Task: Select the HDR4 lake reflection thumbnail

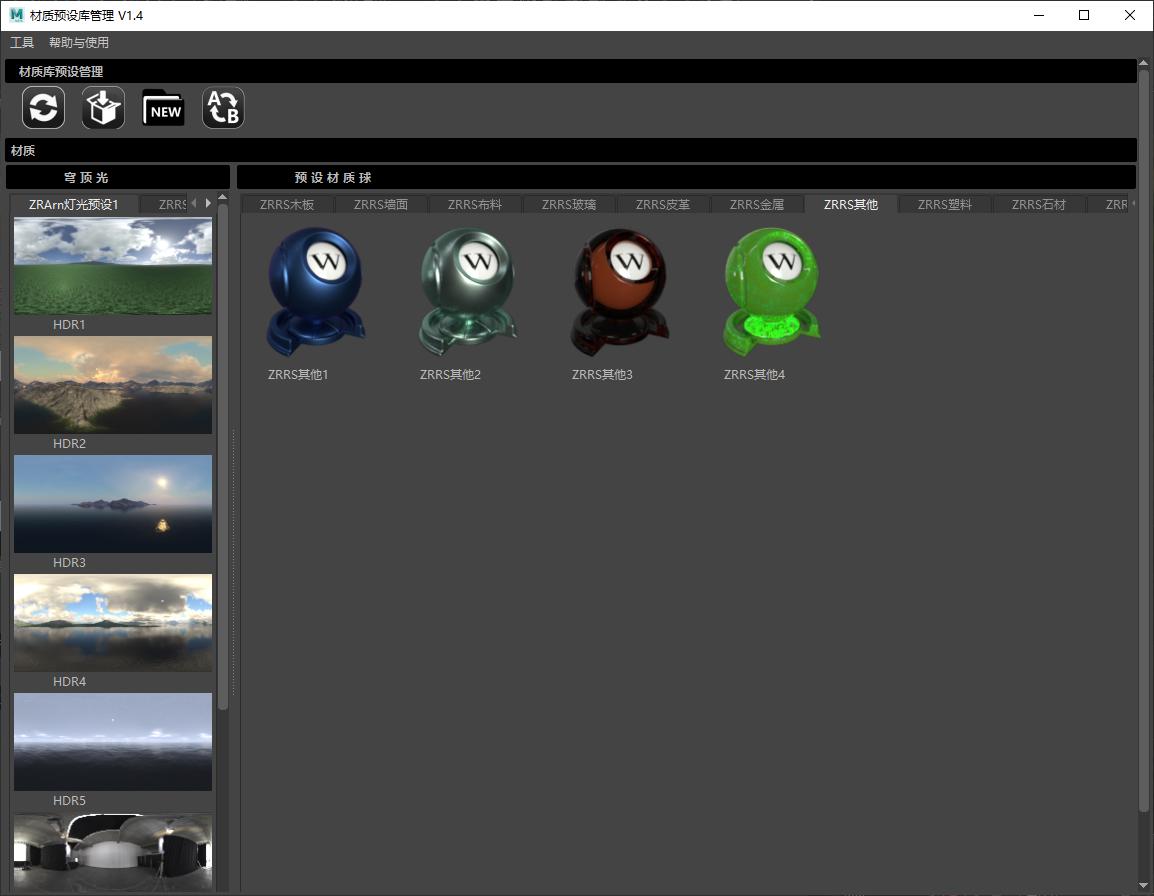Action: (x=113, y=622)
